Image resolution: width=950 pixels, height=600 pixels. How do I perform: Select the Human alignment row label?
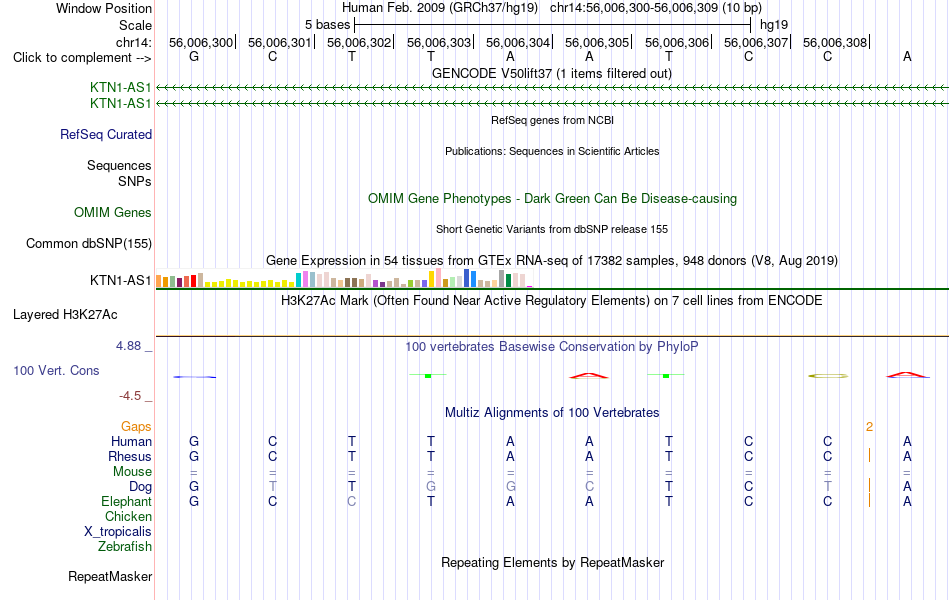click(x=131, y=441)
